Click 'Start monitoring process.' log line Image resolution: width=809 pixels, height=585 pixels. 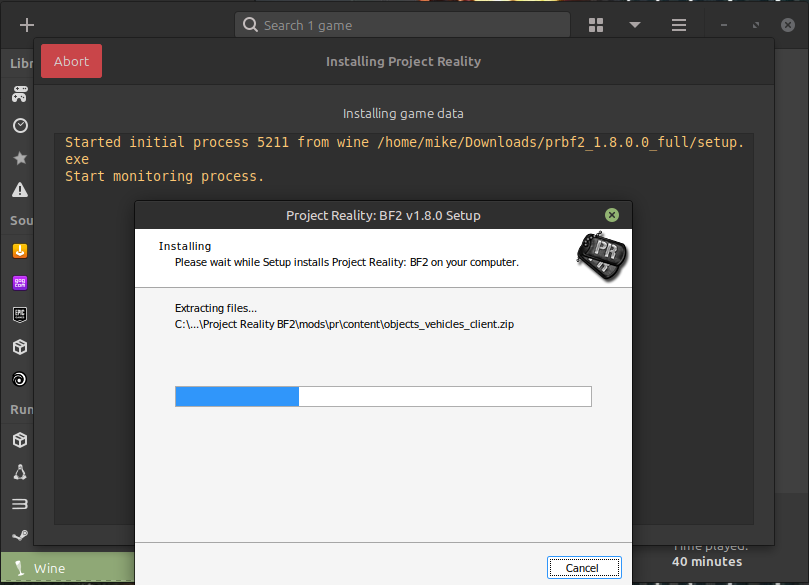(165, 176)
